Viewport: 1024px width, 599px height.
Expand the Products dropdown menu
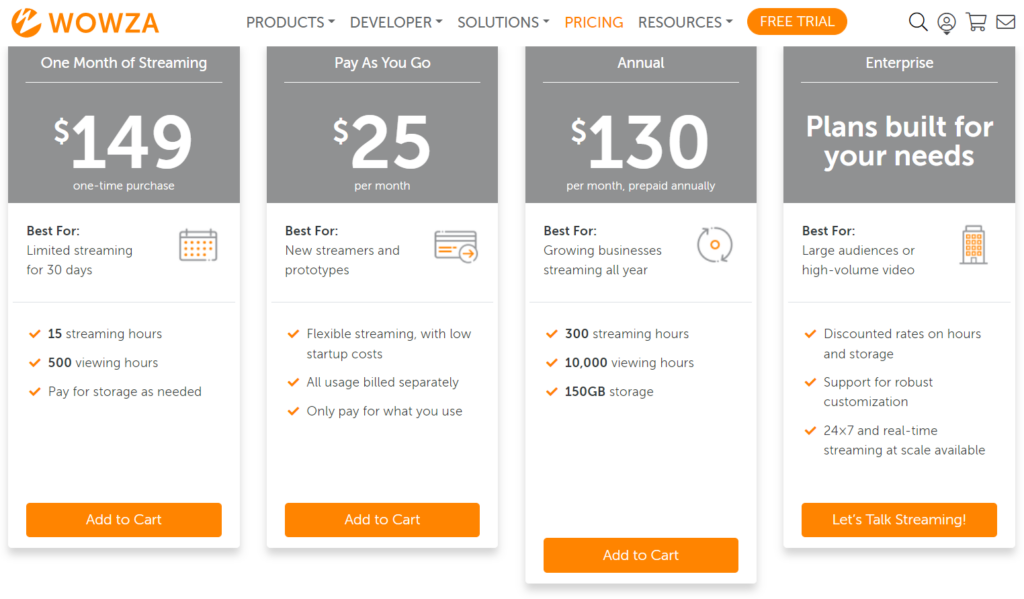(x=290, y=22)
